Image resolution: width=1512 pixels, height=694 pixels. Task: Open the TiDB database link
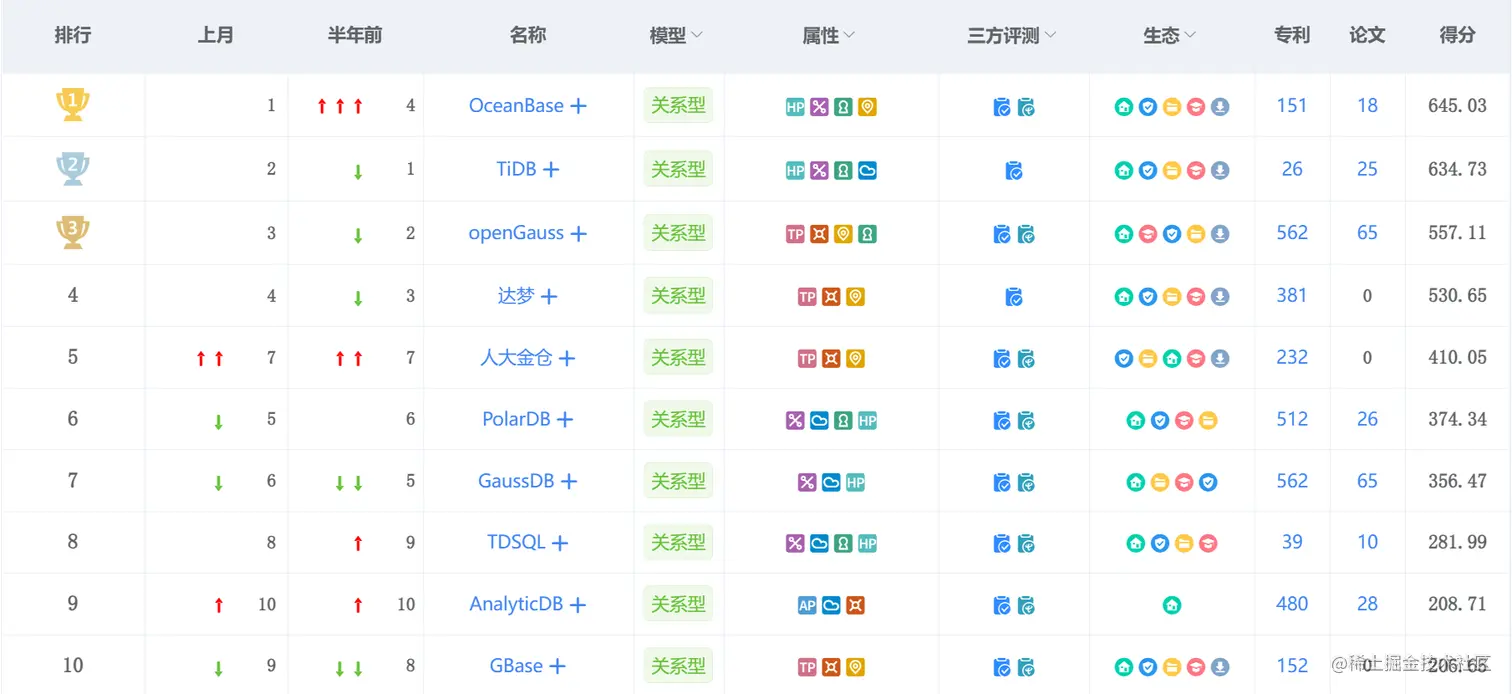click(516, 170)
